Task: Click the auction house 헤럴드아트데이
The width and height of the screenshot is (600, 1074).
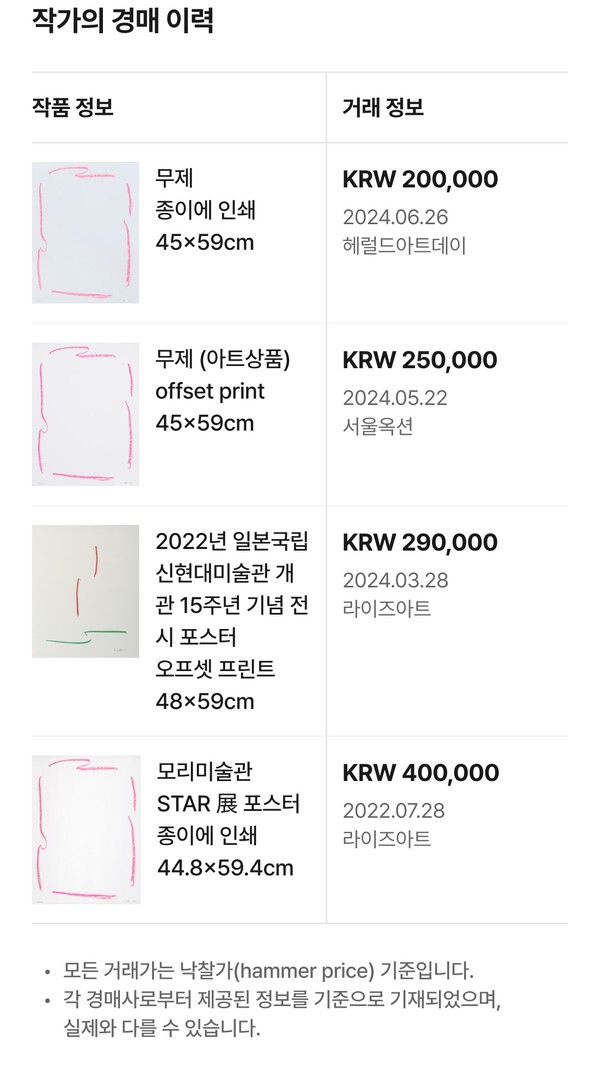Action: tap(404, 245)
